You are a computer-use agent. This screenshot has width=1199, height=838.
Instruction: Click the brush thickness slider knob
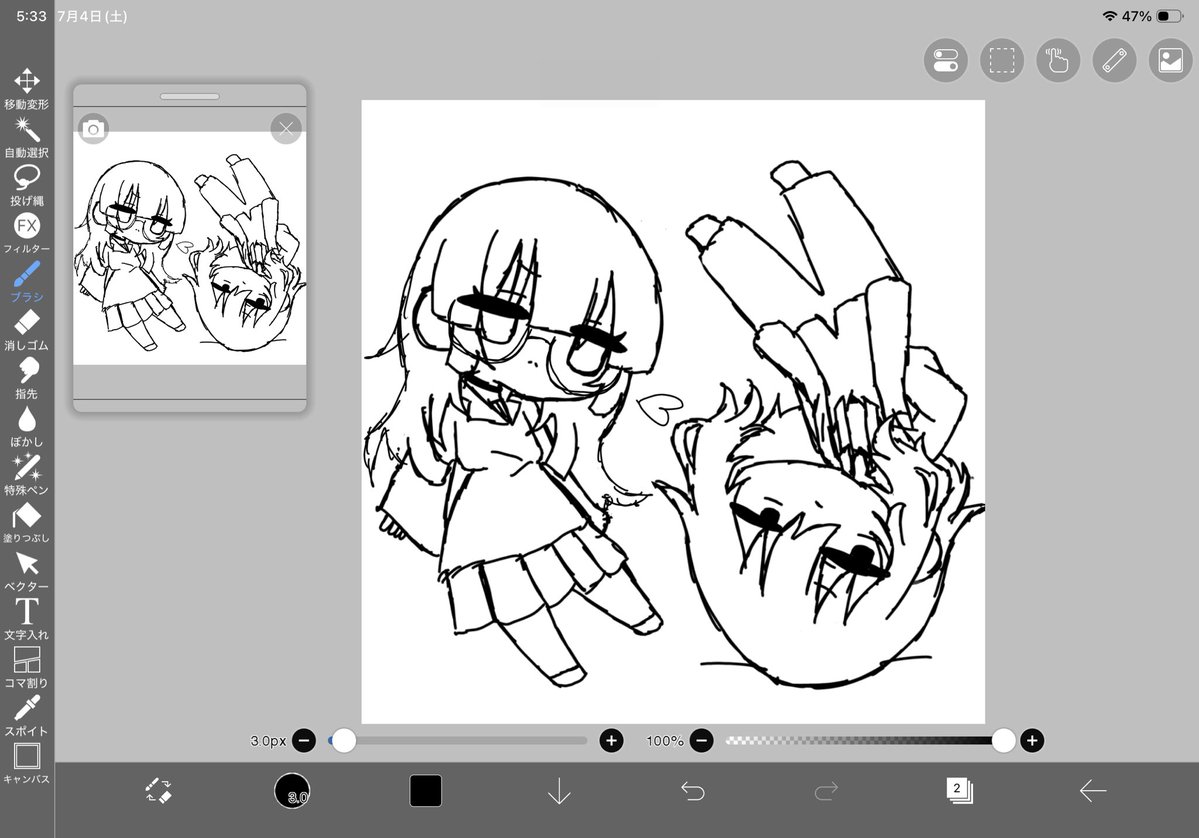pyautogui.click(x=344, y=740)
